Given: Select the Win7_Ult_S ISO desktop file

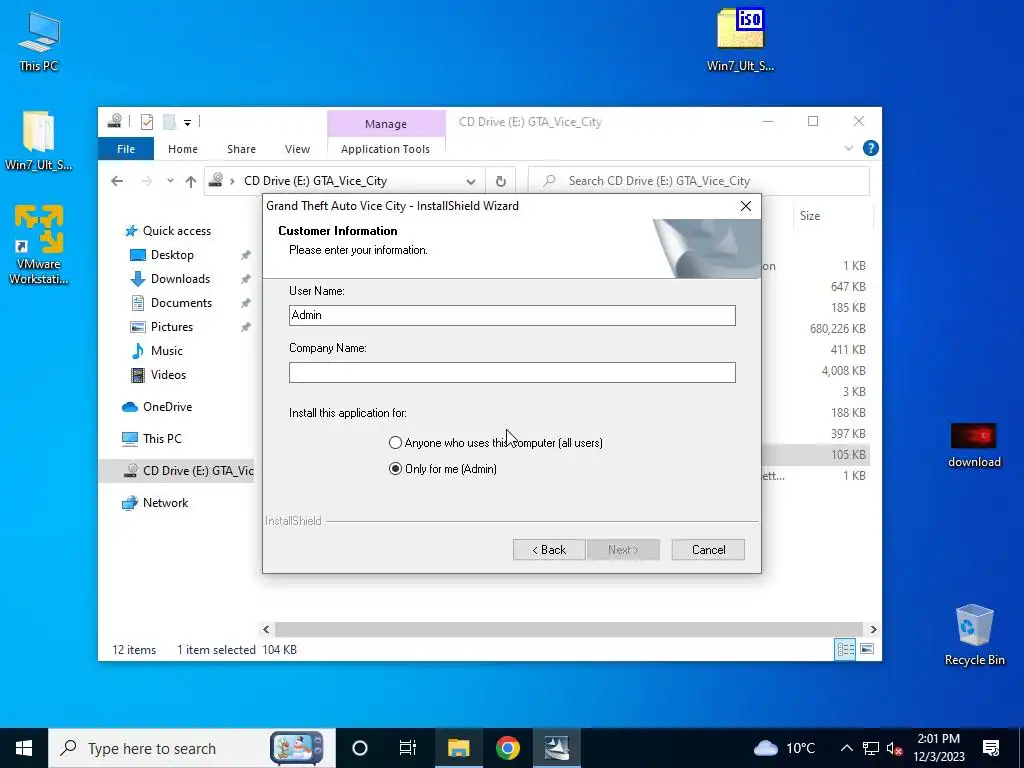Looking at the screenshot, I should [740, 39].
